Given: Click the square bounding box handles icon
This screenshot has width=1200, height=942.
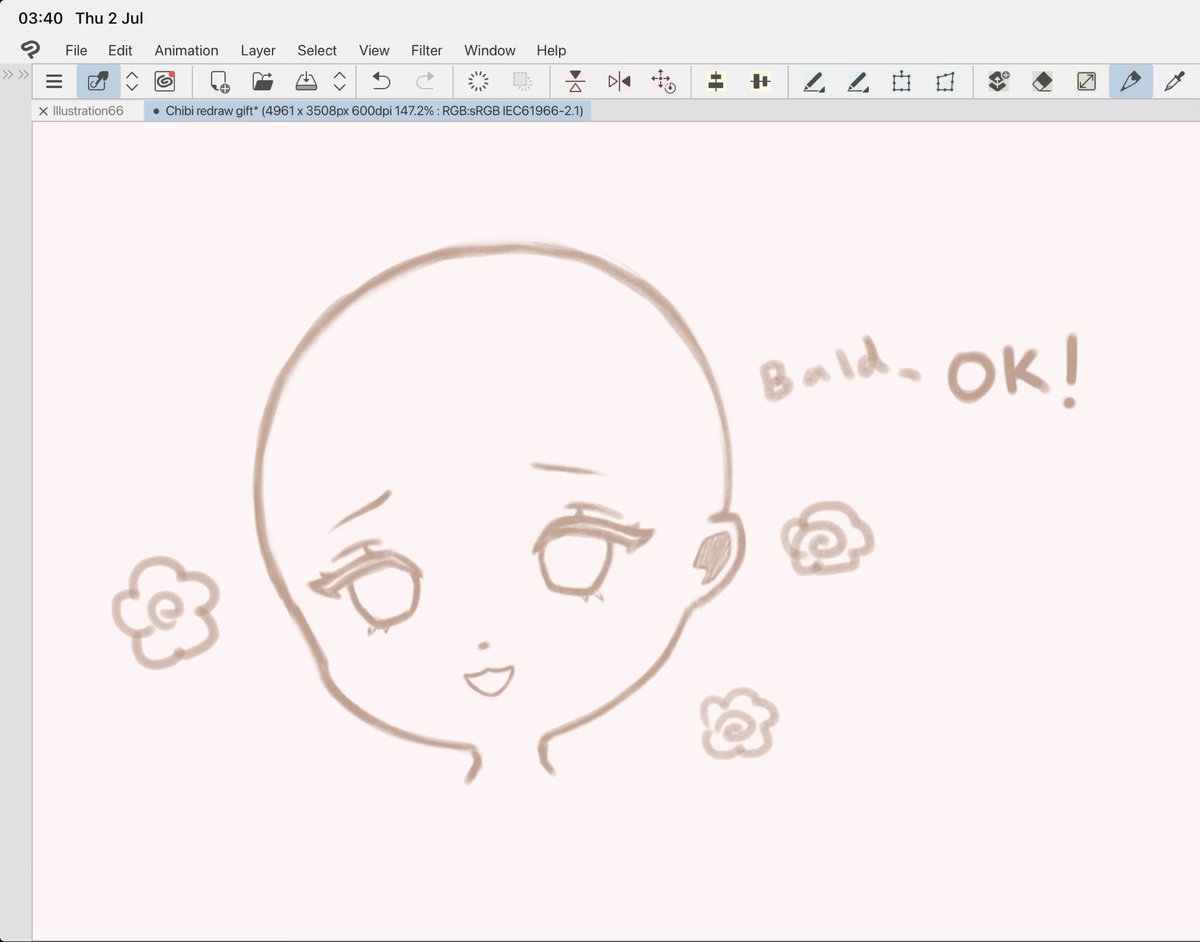Looking at the screenshot, I should tap(901, 82).
